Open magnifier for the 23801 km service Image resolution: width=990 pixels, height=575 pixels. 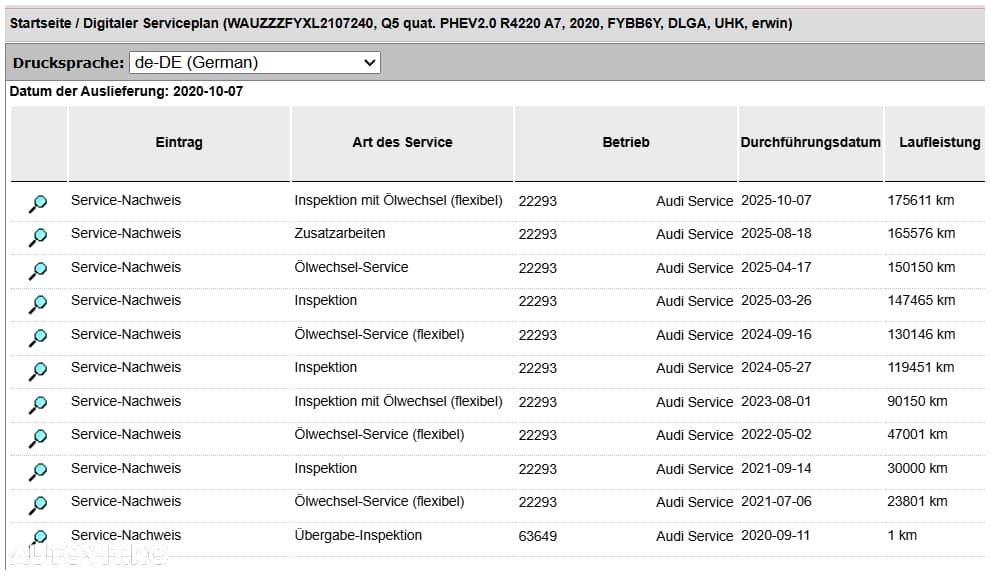(x=38, y=505)
